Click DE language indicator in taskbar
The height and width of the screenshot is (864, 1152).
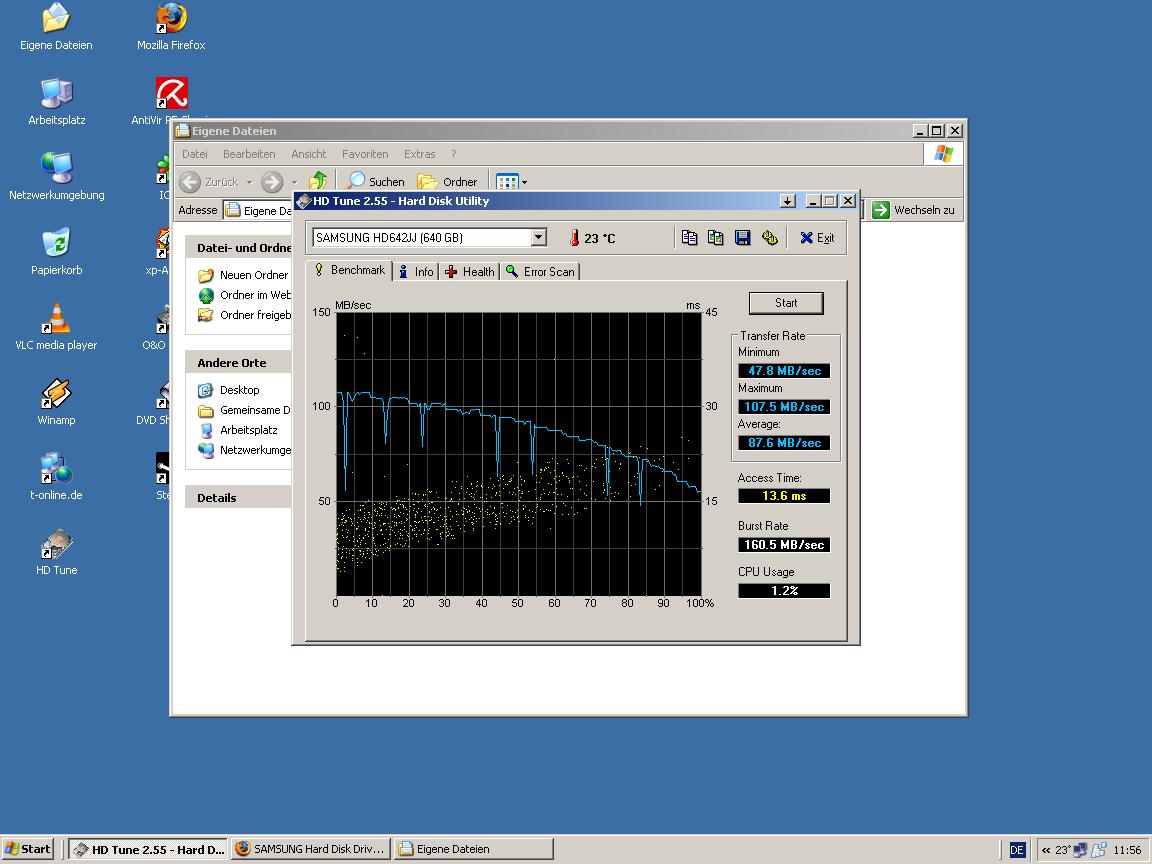[1017, 850]
